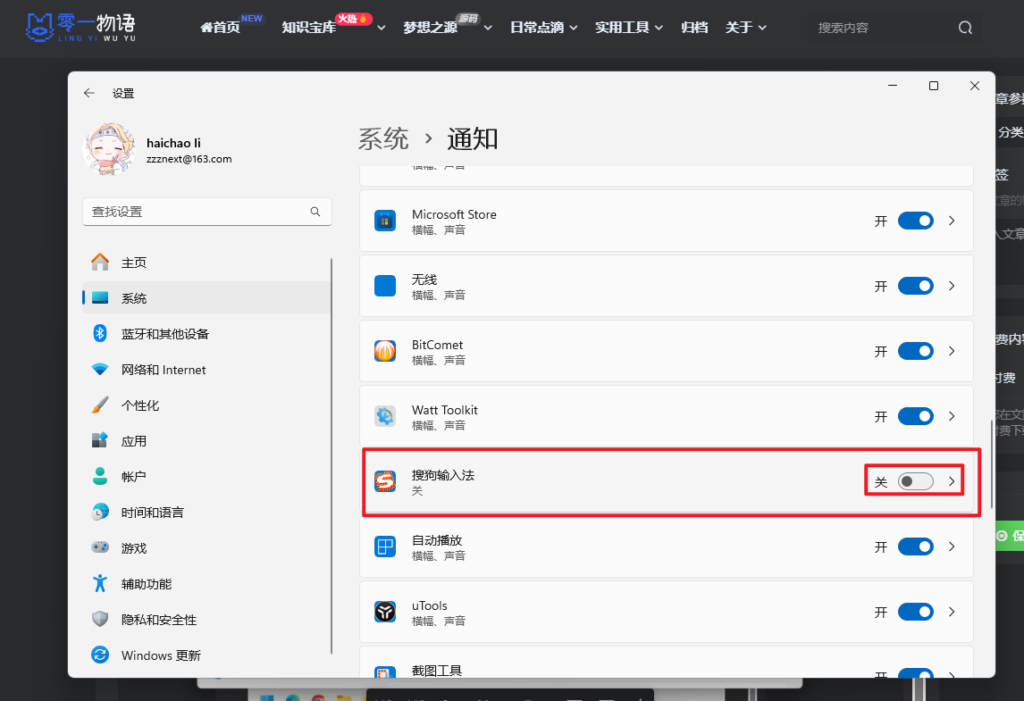Screen dimensions: 1024x701
Task: Click the search magnifier icon on website
Action: point(965,28)
